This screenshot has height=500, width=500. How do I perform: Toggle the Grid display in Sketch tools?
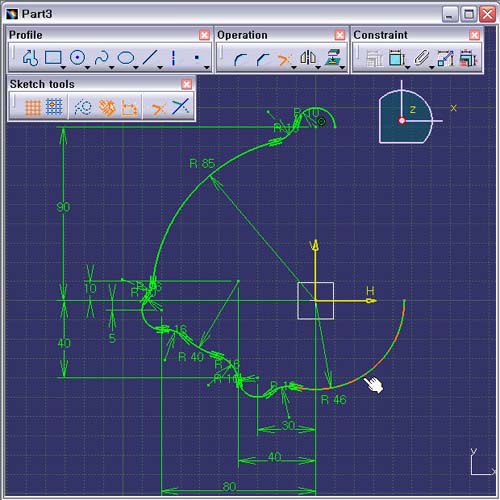(x=33, y=107)
